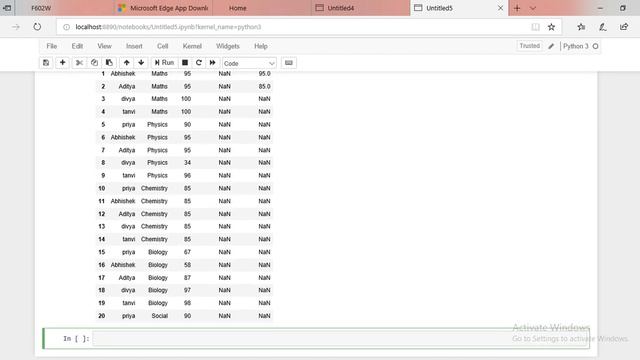Open the reading view book icon
Viewport: 640px width, 360px height.
pos(535,27)
